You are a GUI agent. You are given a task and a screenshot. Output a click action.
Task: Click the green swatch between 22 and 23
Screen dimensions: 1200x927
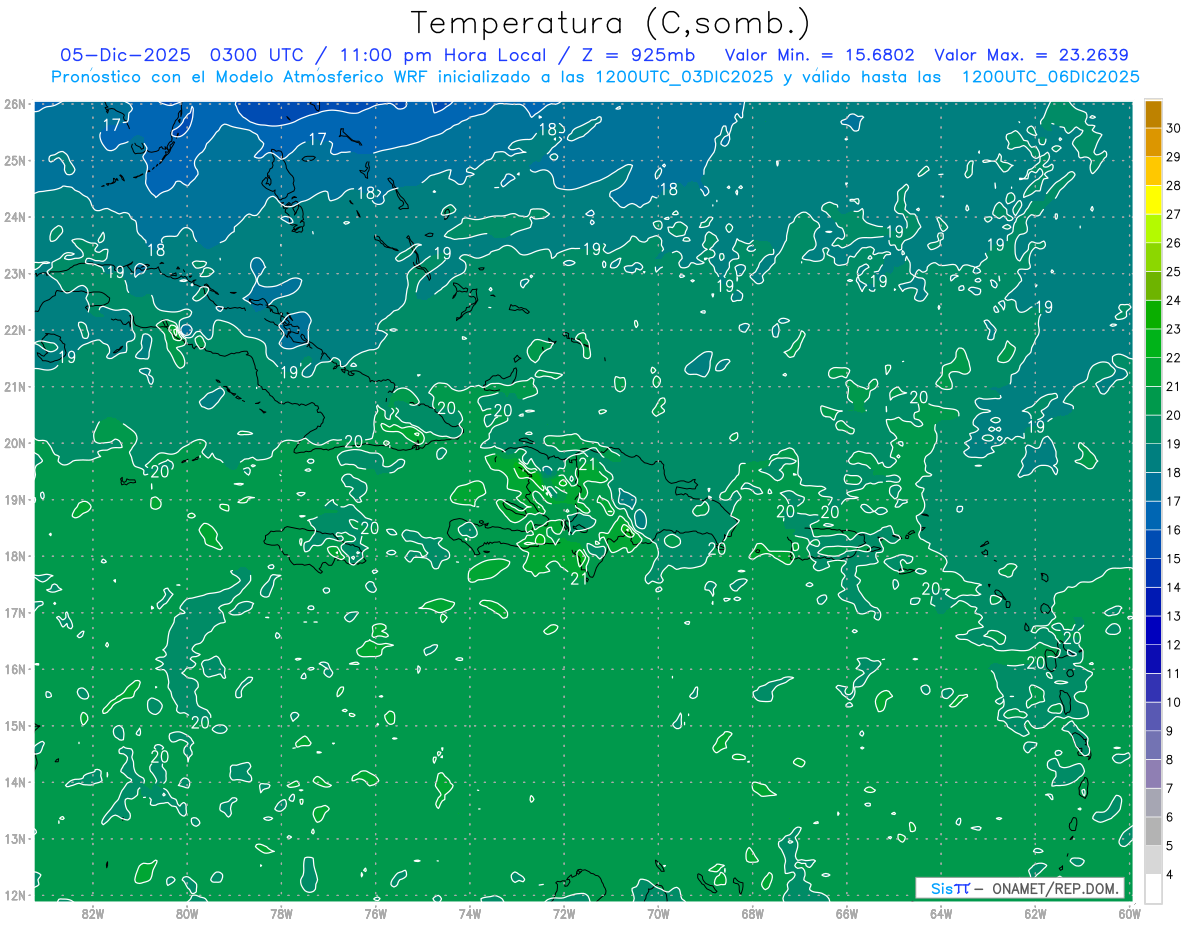(x=1153, y=343)
